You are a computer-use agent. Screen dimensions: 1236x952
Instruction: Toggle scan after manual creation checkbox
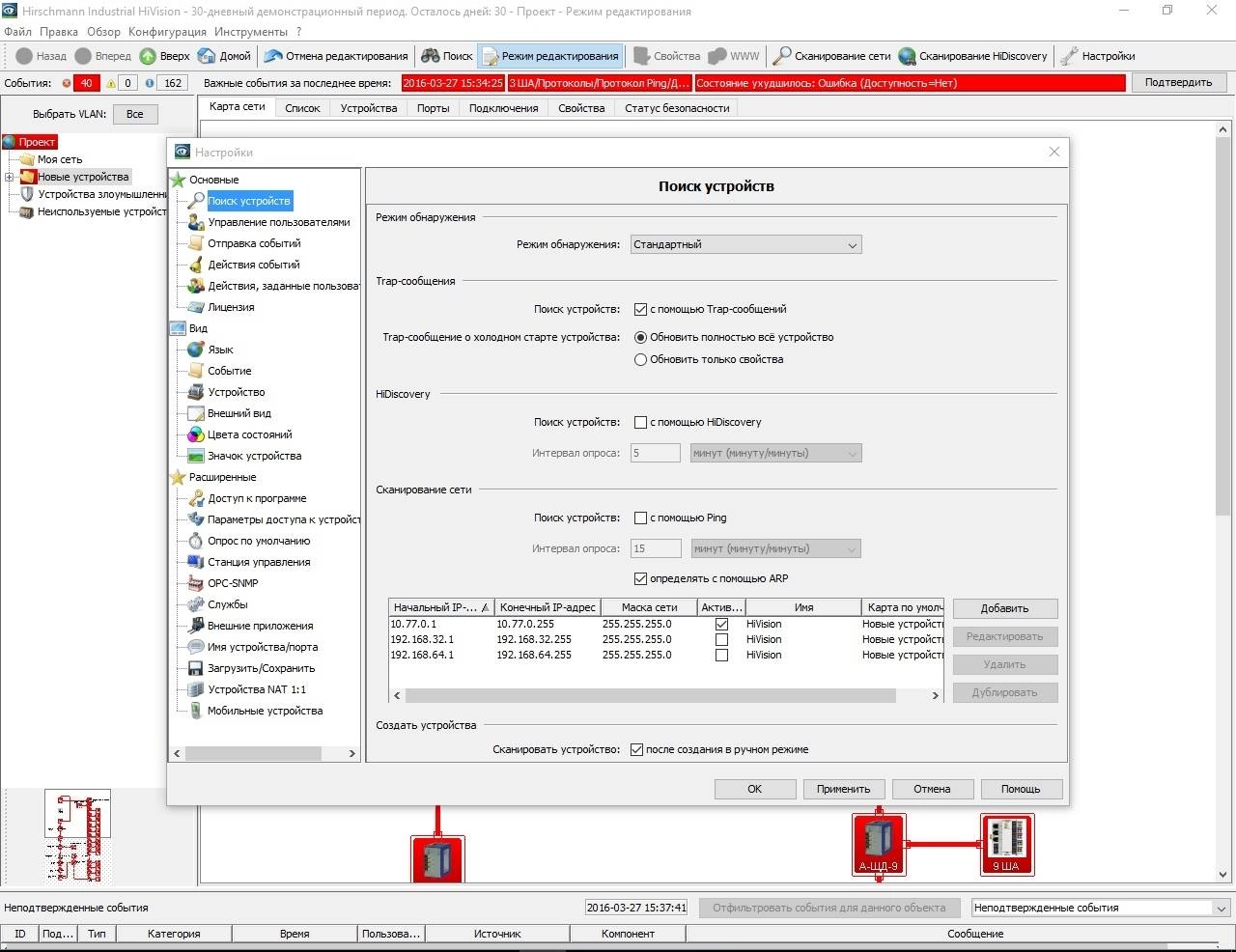tap(636, 749)
